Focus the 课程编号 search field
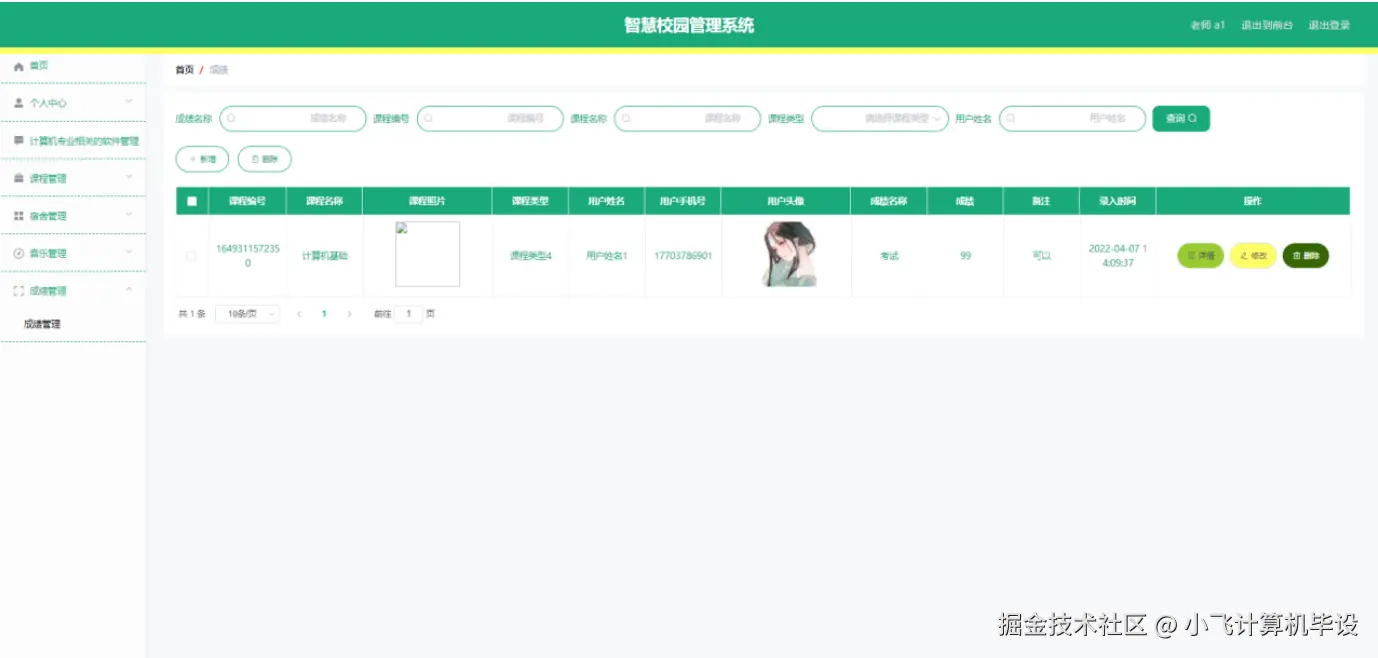 (490, 119)
